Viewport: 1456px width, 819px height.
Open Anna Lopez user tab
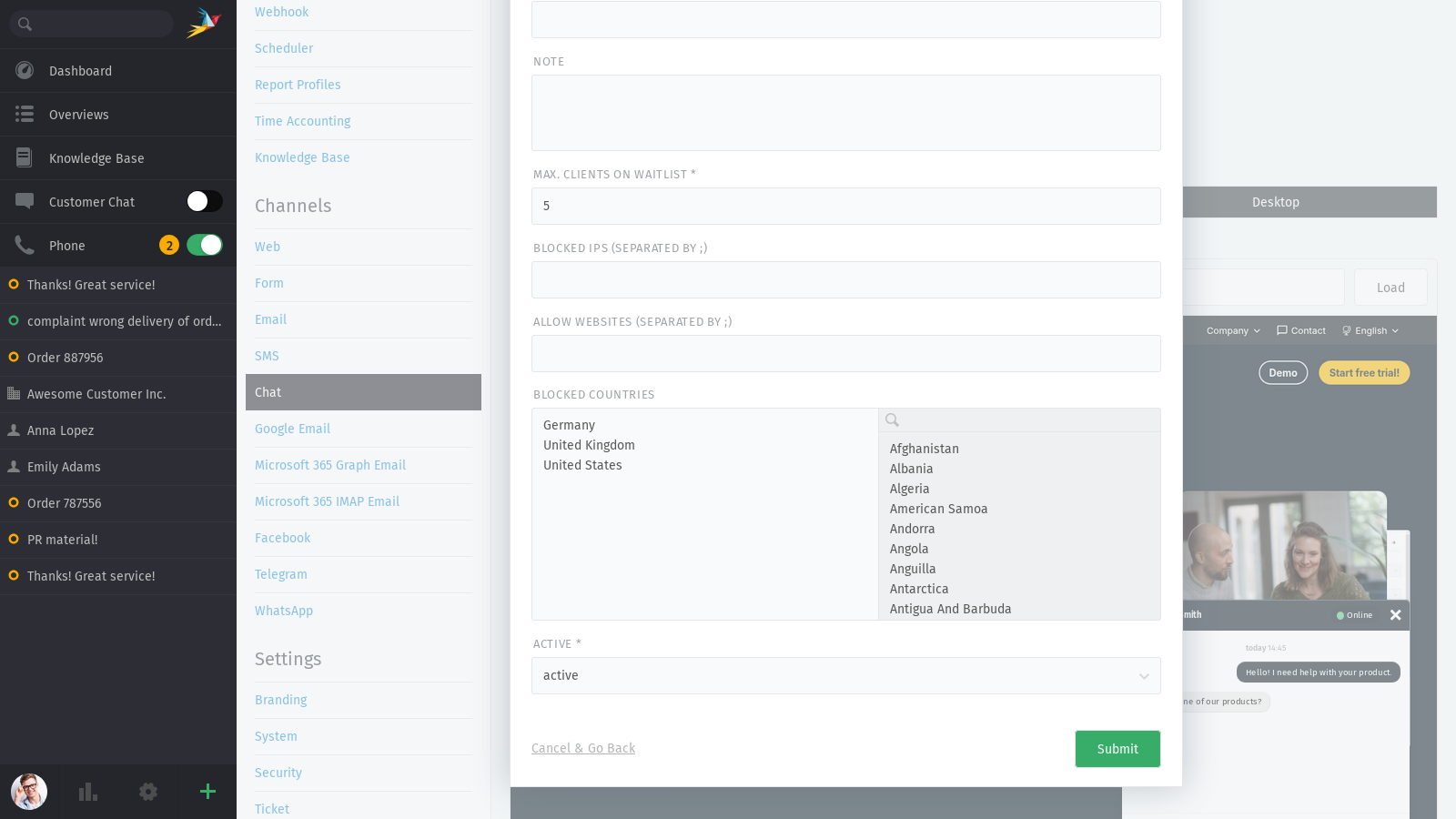click(118, 430)
